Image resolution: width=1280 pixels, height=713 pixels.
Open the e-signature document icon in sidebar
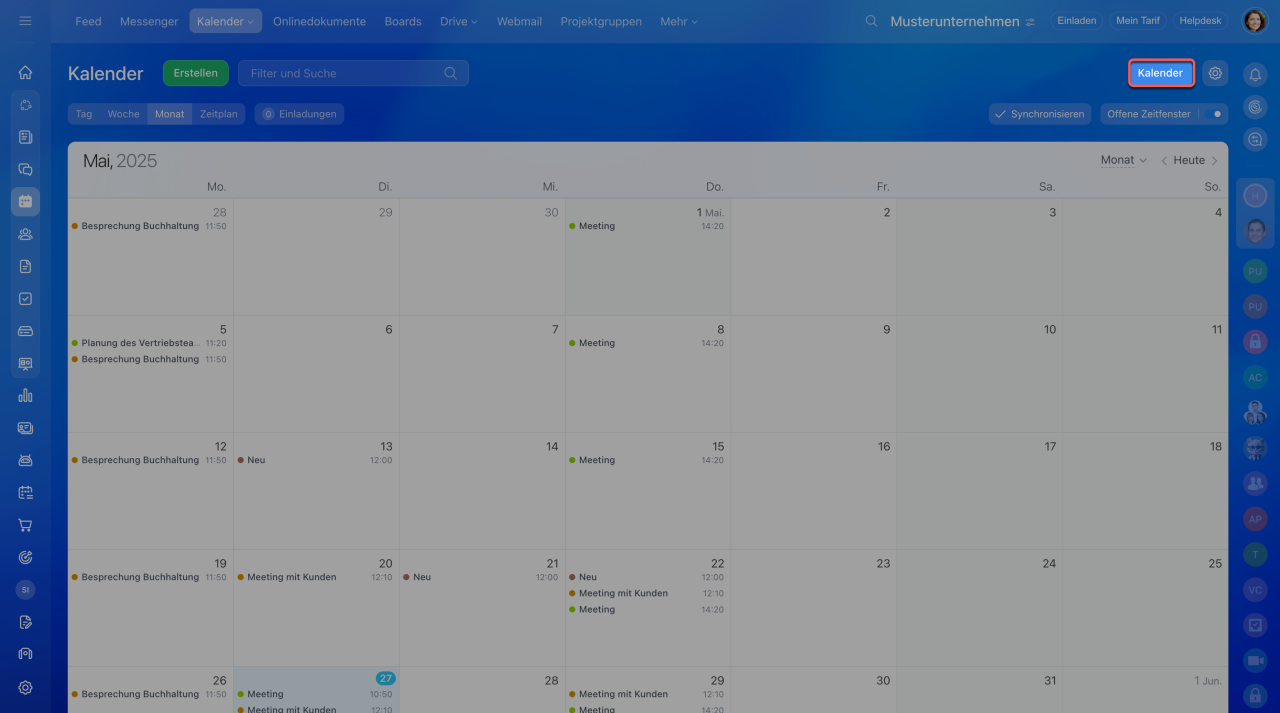[25, 622]
